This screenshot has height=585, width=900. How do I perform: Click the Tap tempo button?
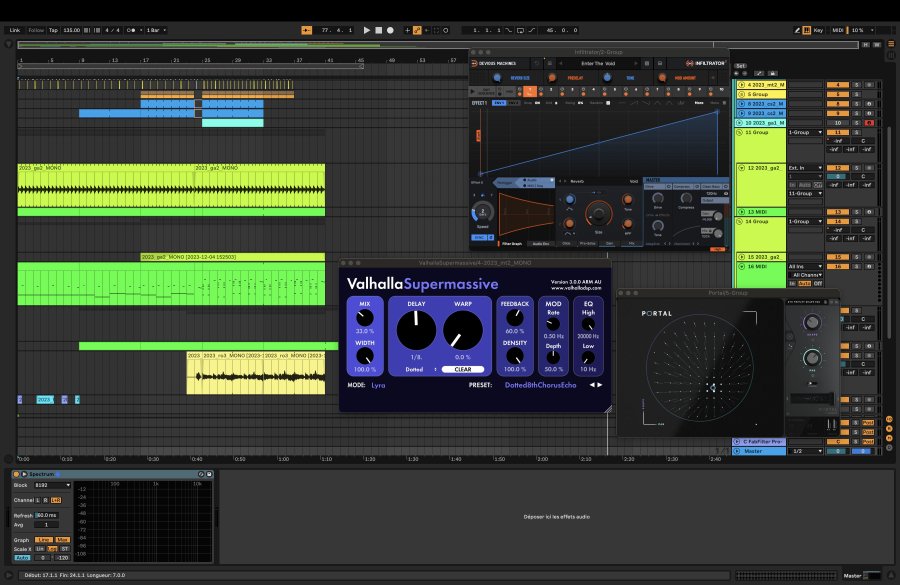tap(53, 30)
